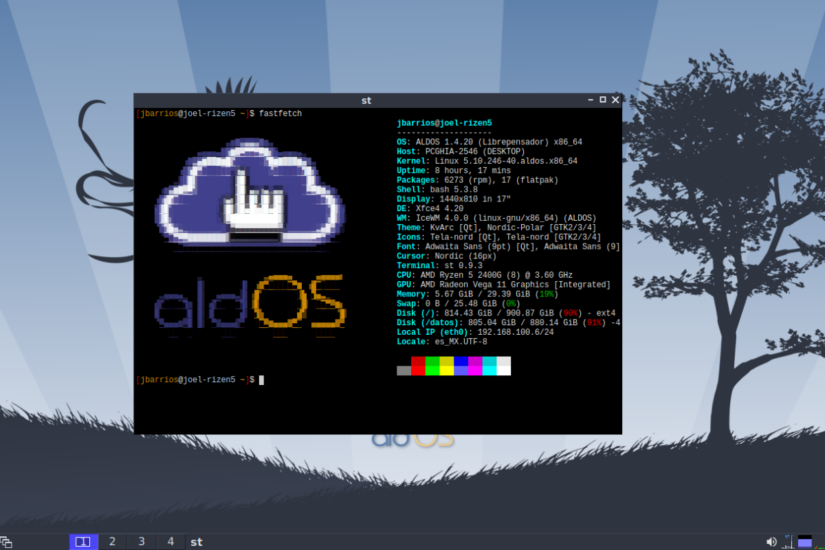825x550 pixels.
Task: Click the 'Display: 1440x810' line
Action: point(454,199)
